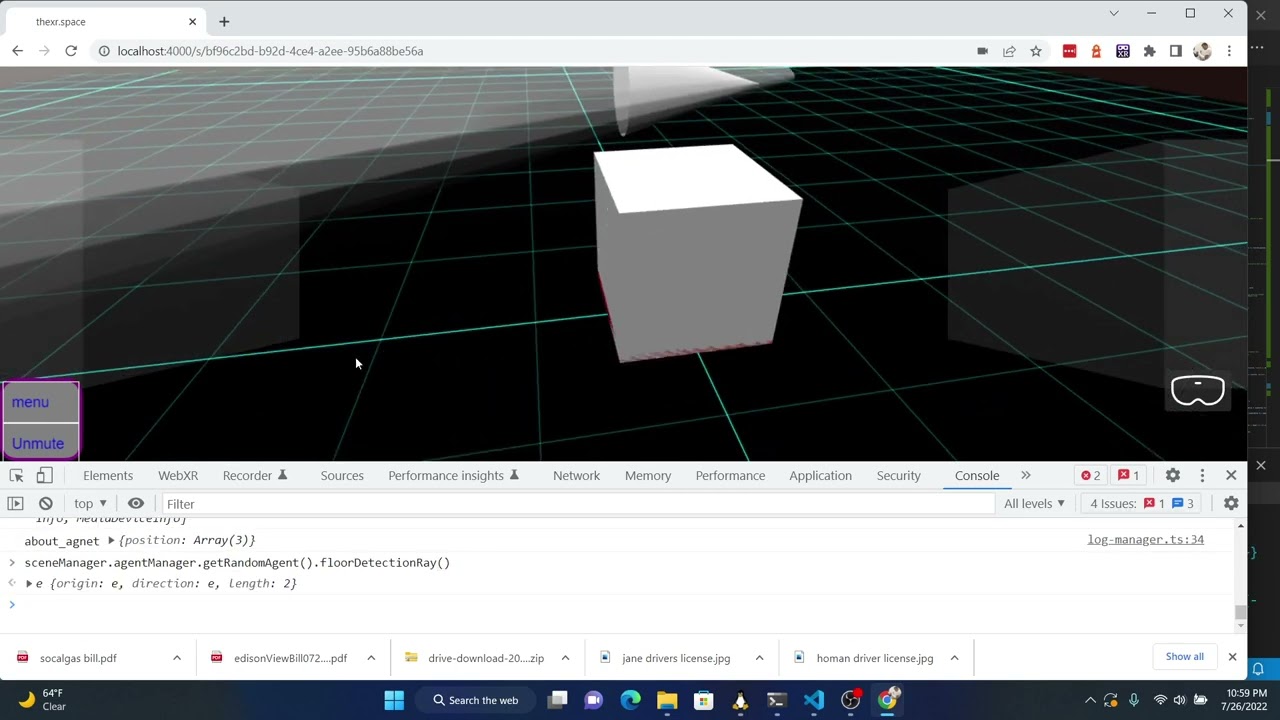Show the console sidebar

click(x=15, y=503)
